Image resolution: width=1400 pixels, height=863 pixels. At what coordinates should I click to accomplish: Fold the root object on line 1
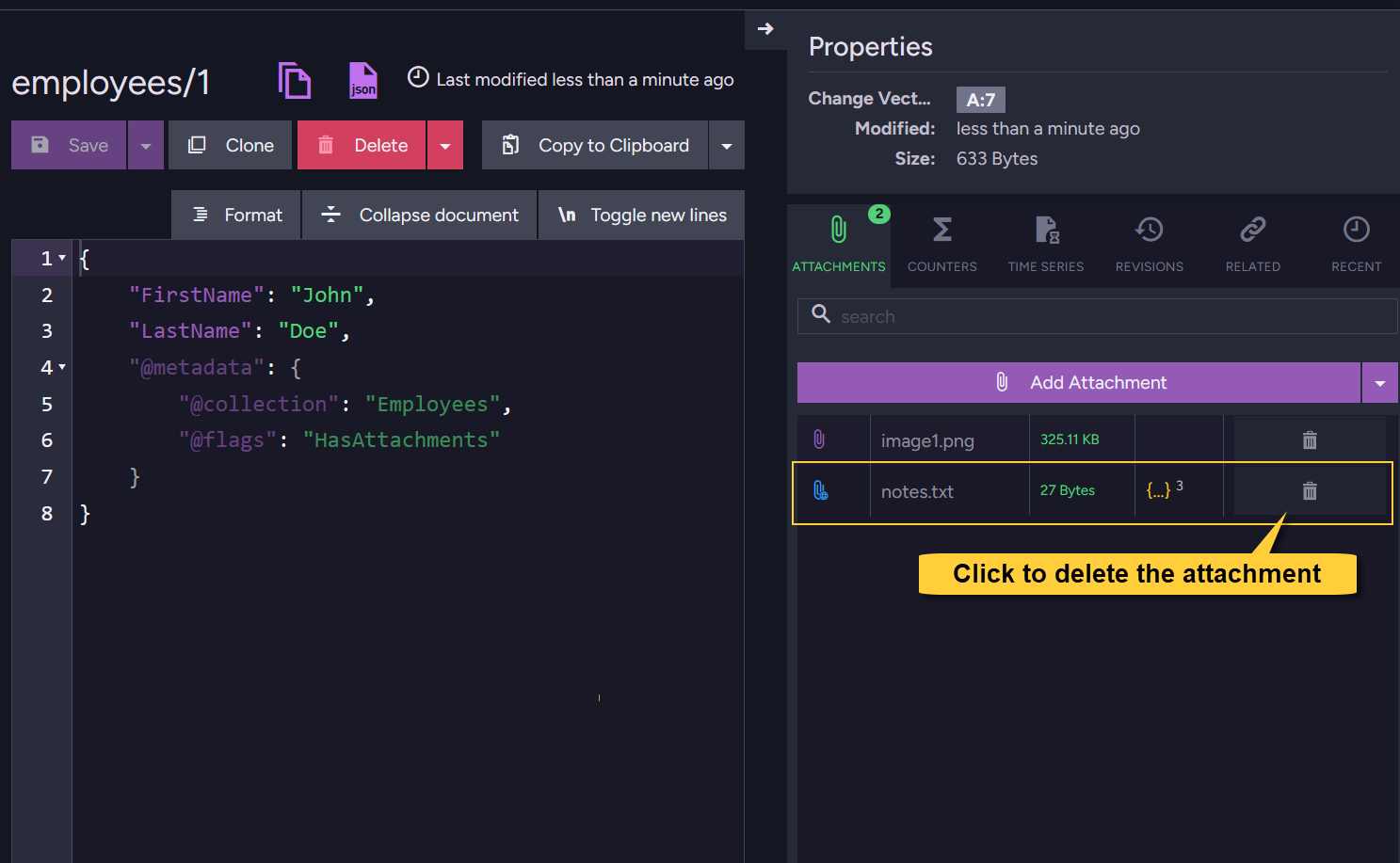coord(62,258)
